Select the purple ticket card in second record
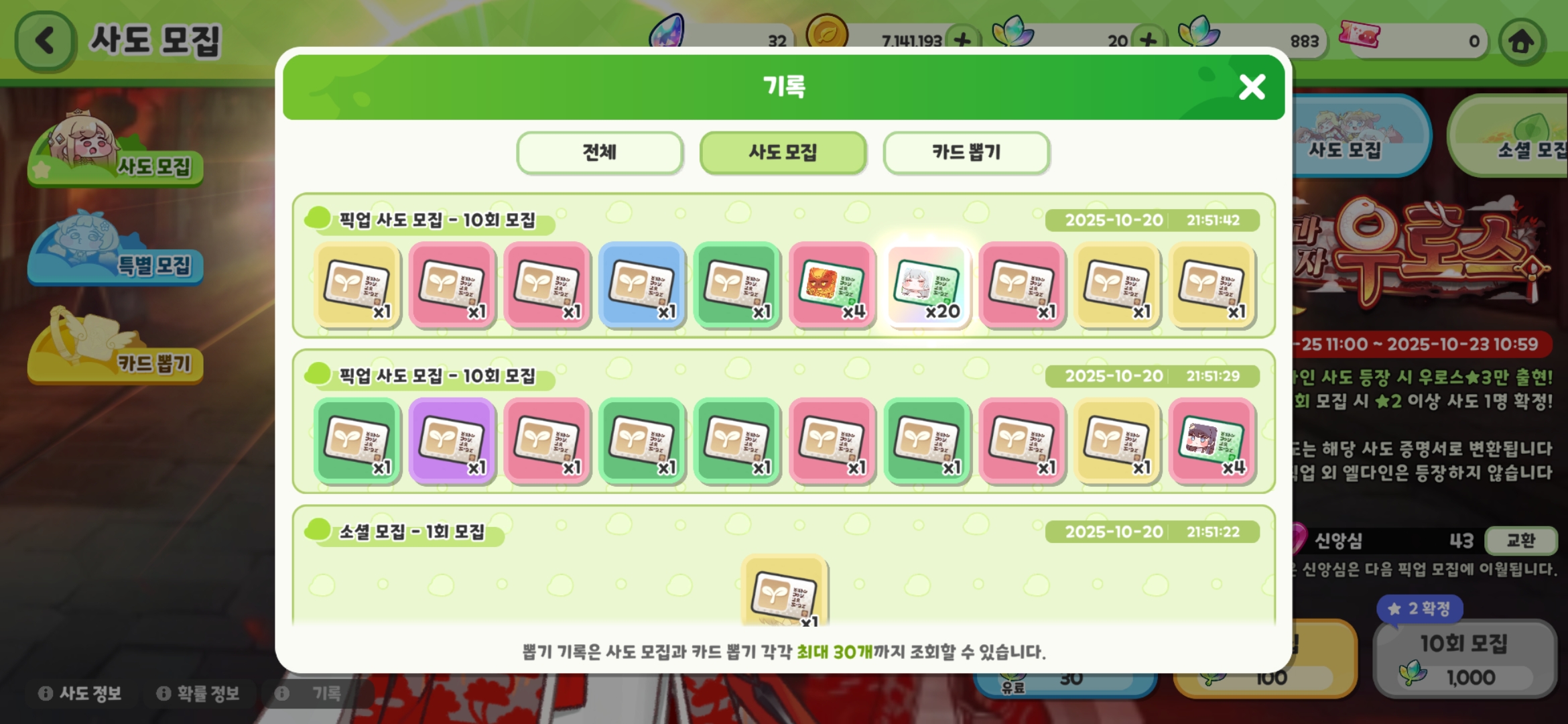 click(452, 440)
